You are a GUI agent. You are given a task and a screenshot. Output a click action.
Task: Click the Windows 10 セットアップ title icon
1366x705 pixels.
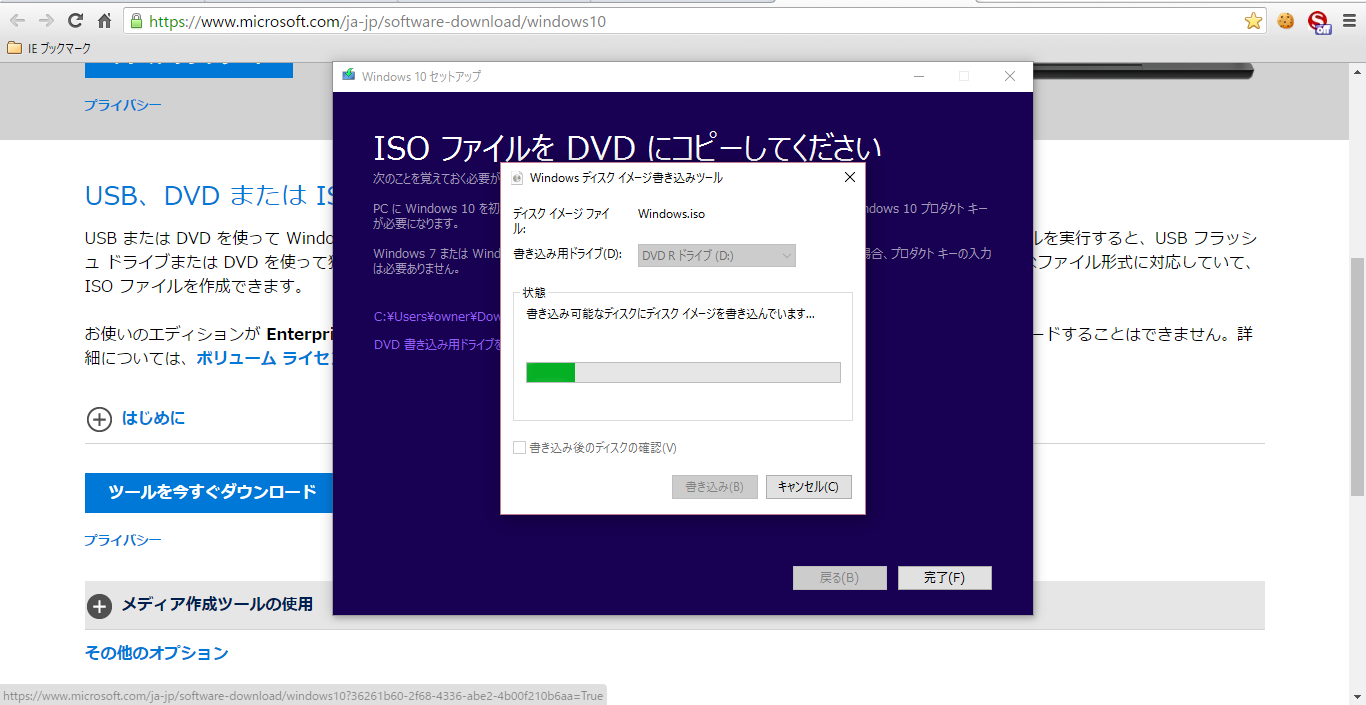click(x=348, y=76)
